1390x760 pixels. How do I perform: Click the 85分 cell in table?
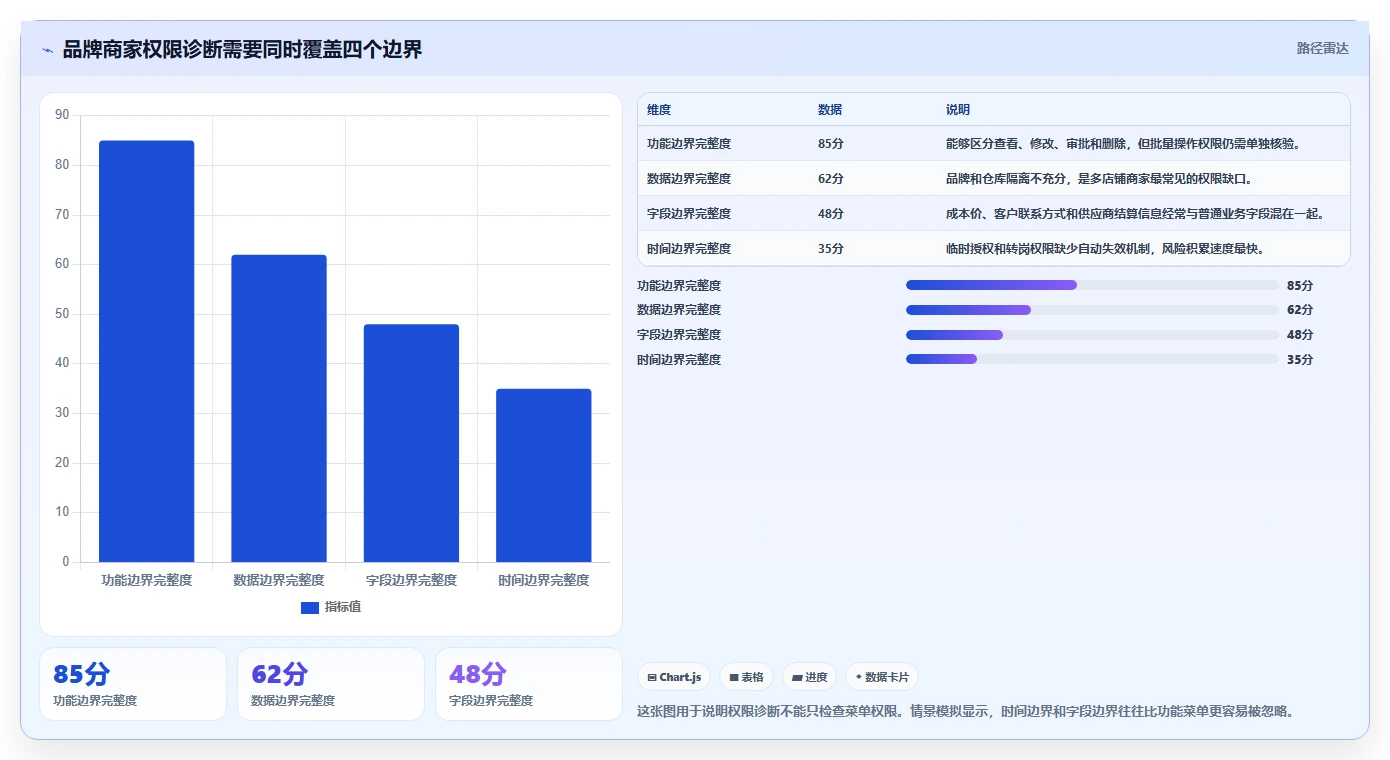[x=831, y=144]
